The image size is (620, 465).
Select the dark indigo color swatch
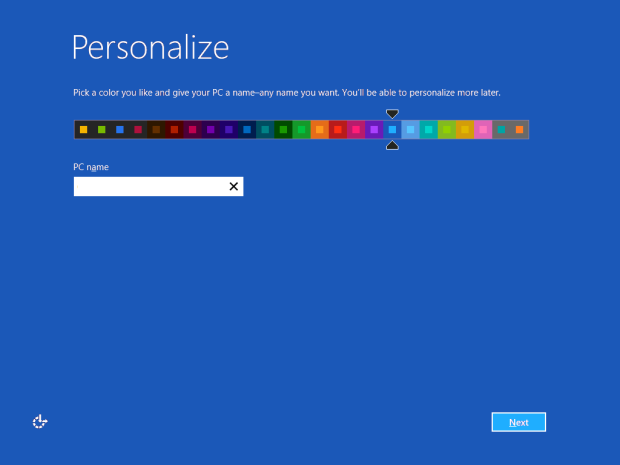229,130
